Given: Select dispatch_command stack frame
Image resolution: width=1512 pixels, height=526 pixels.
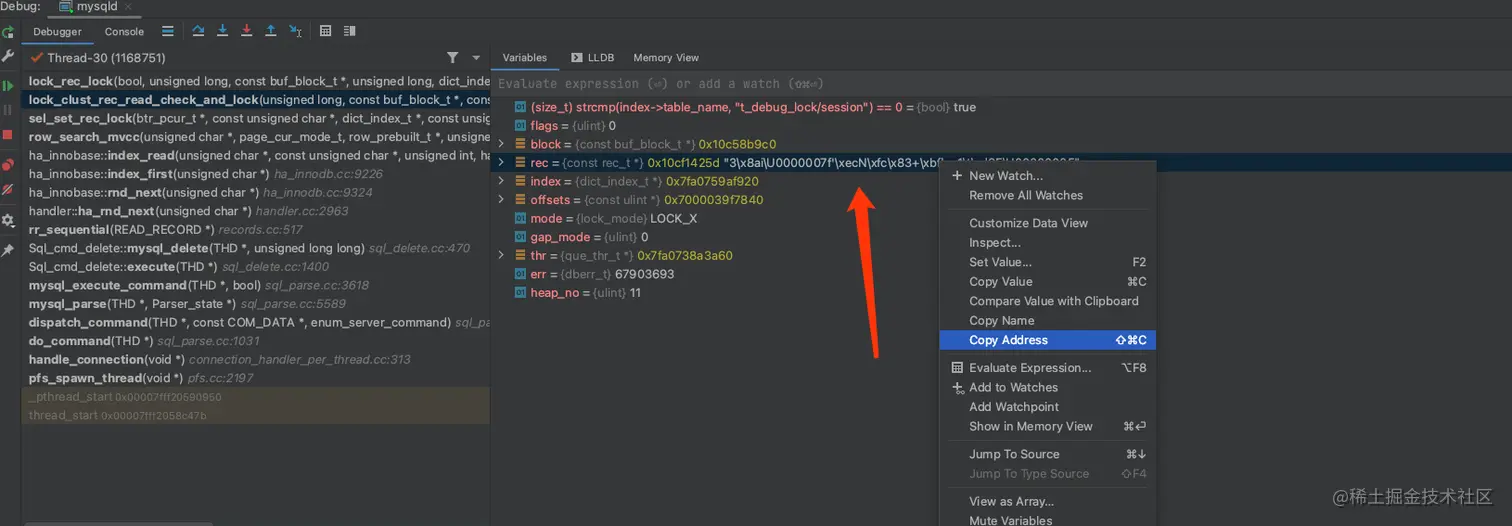Looking at the screenshot, I should click(x=256, y=322).
